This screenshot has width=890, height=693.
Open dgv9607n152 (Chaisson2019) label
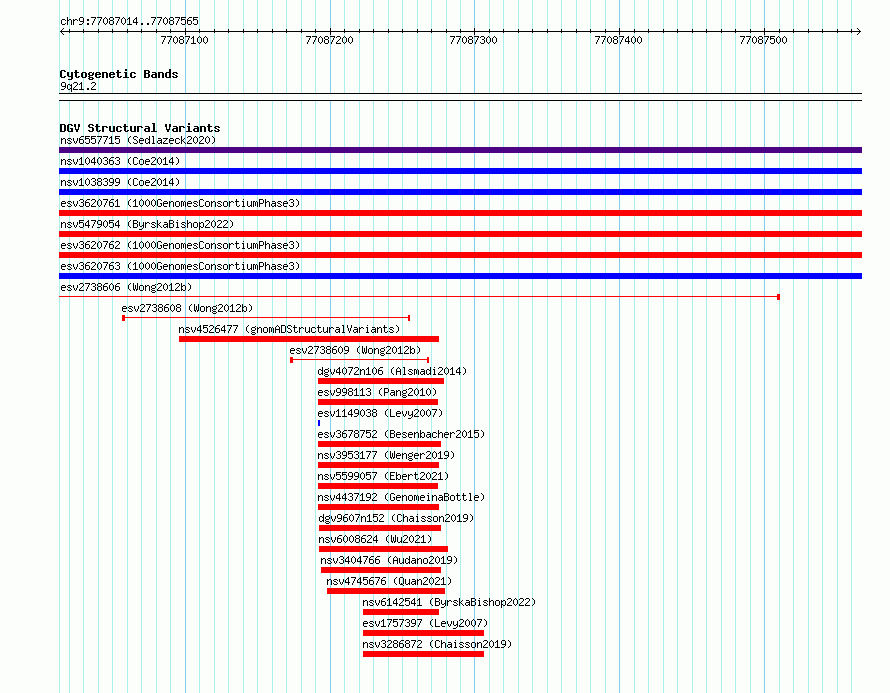point(396,518)
